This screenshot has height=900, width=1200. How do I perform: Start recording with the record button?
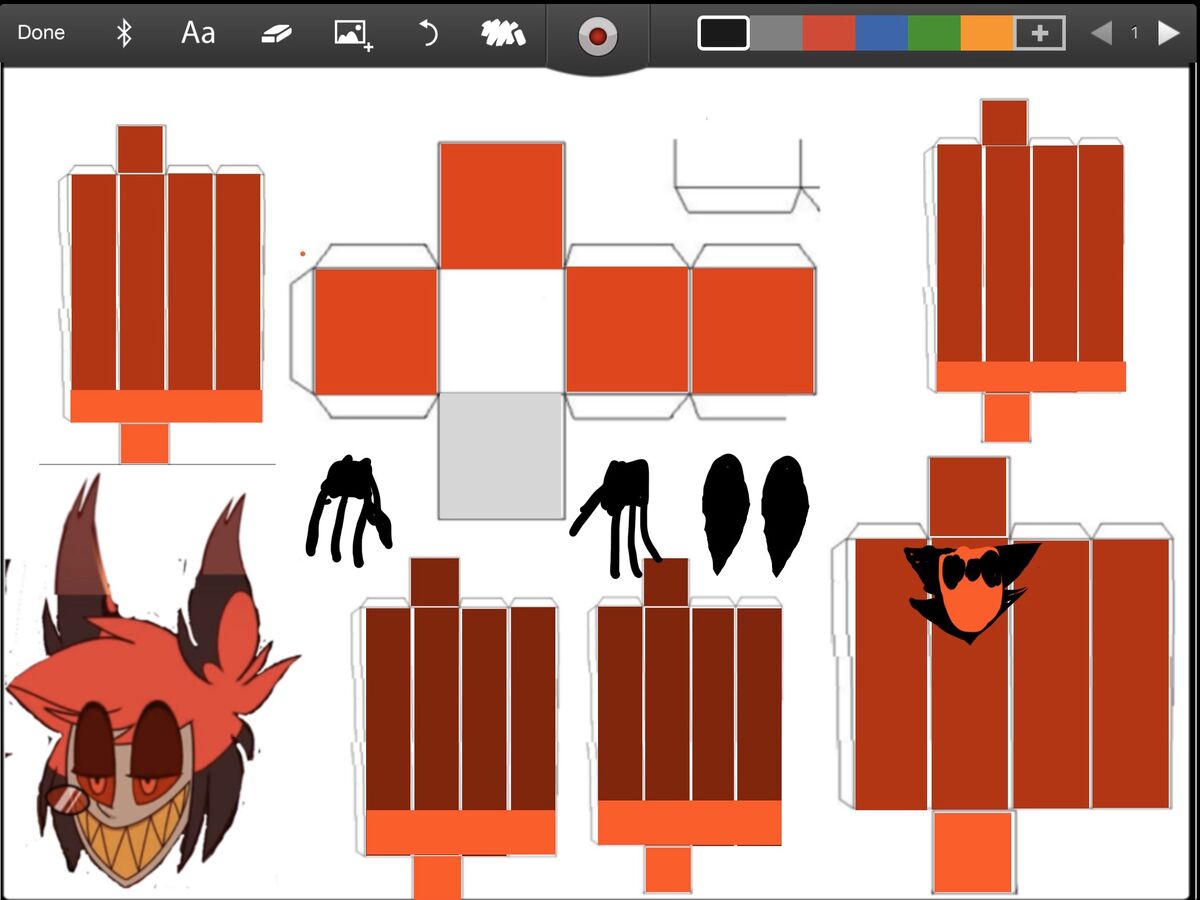tap(597, 36)
